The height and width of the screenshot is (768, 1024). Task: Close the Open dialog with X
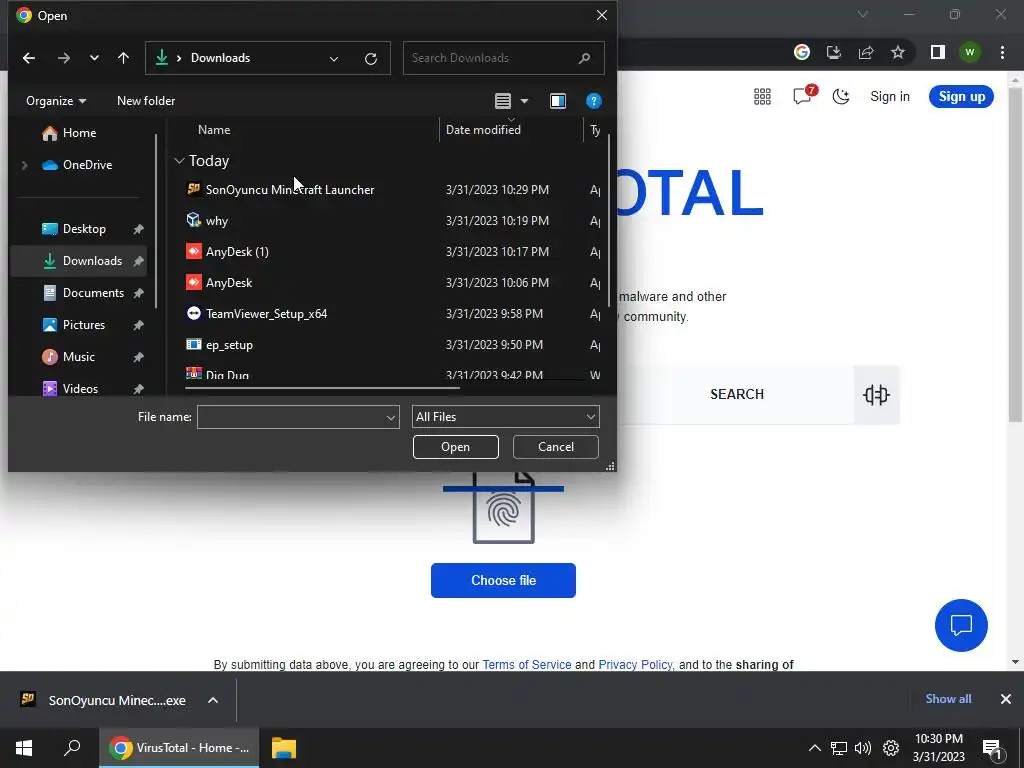[601, 15]
